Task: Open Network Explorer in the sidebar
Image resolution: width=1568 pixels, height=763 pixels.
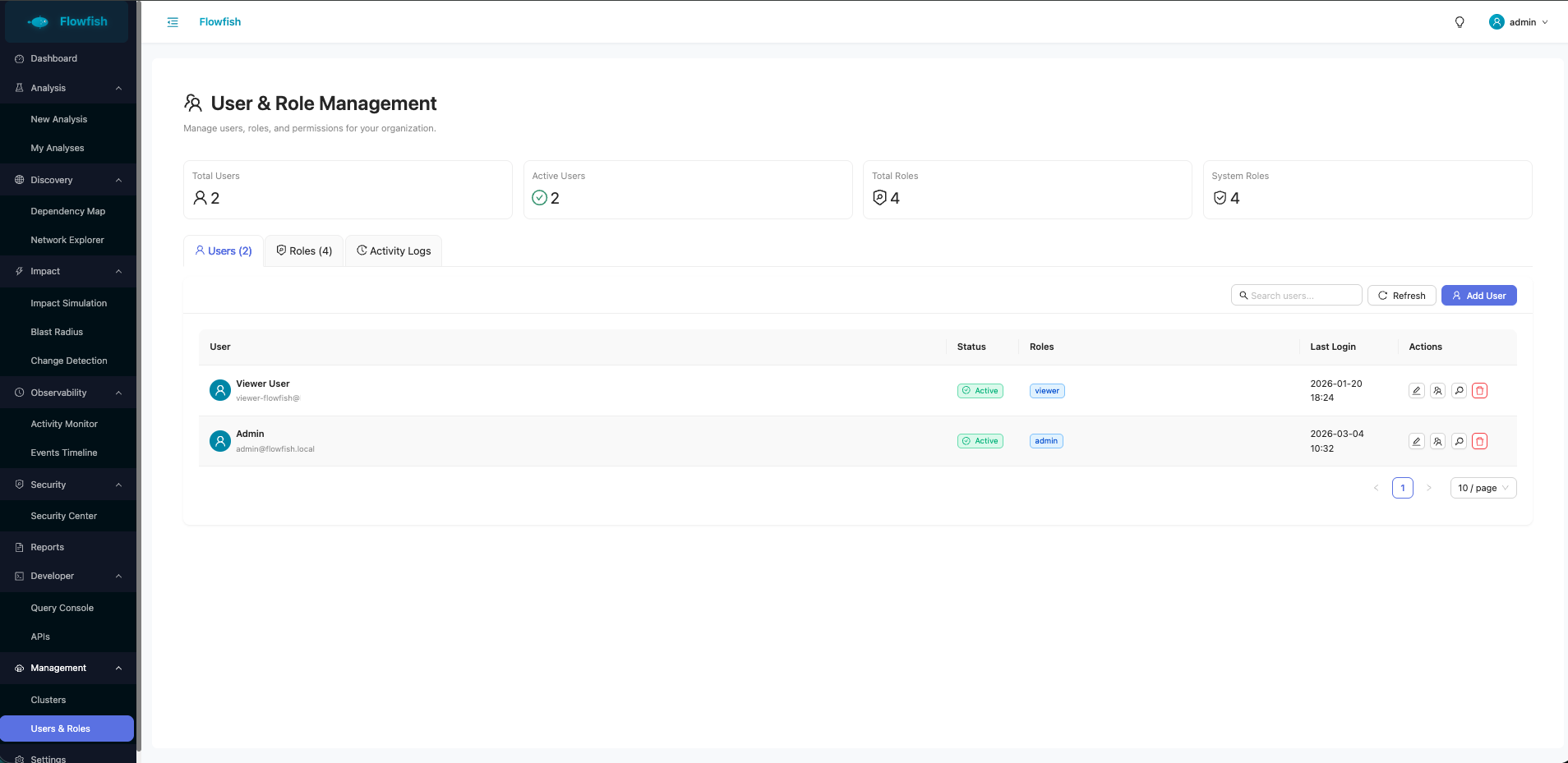Action: (x=68, y=240)
